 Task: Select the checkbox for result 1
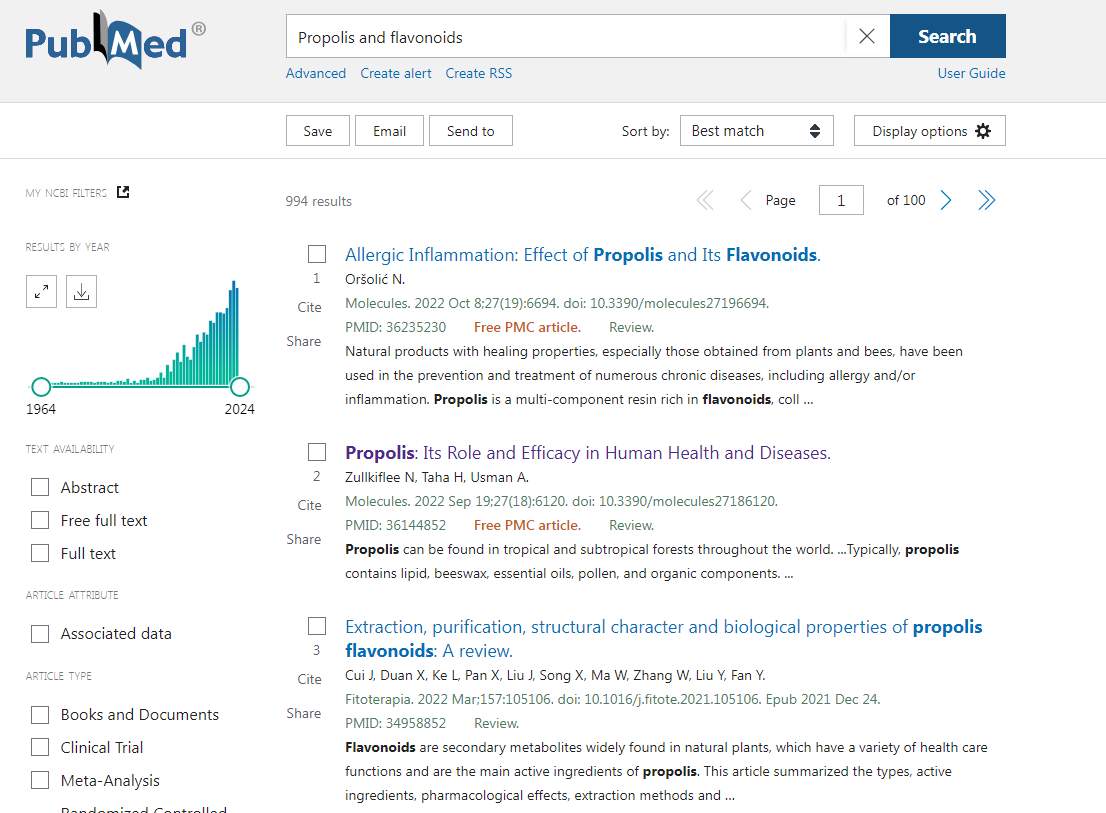[x=317, y=254]
